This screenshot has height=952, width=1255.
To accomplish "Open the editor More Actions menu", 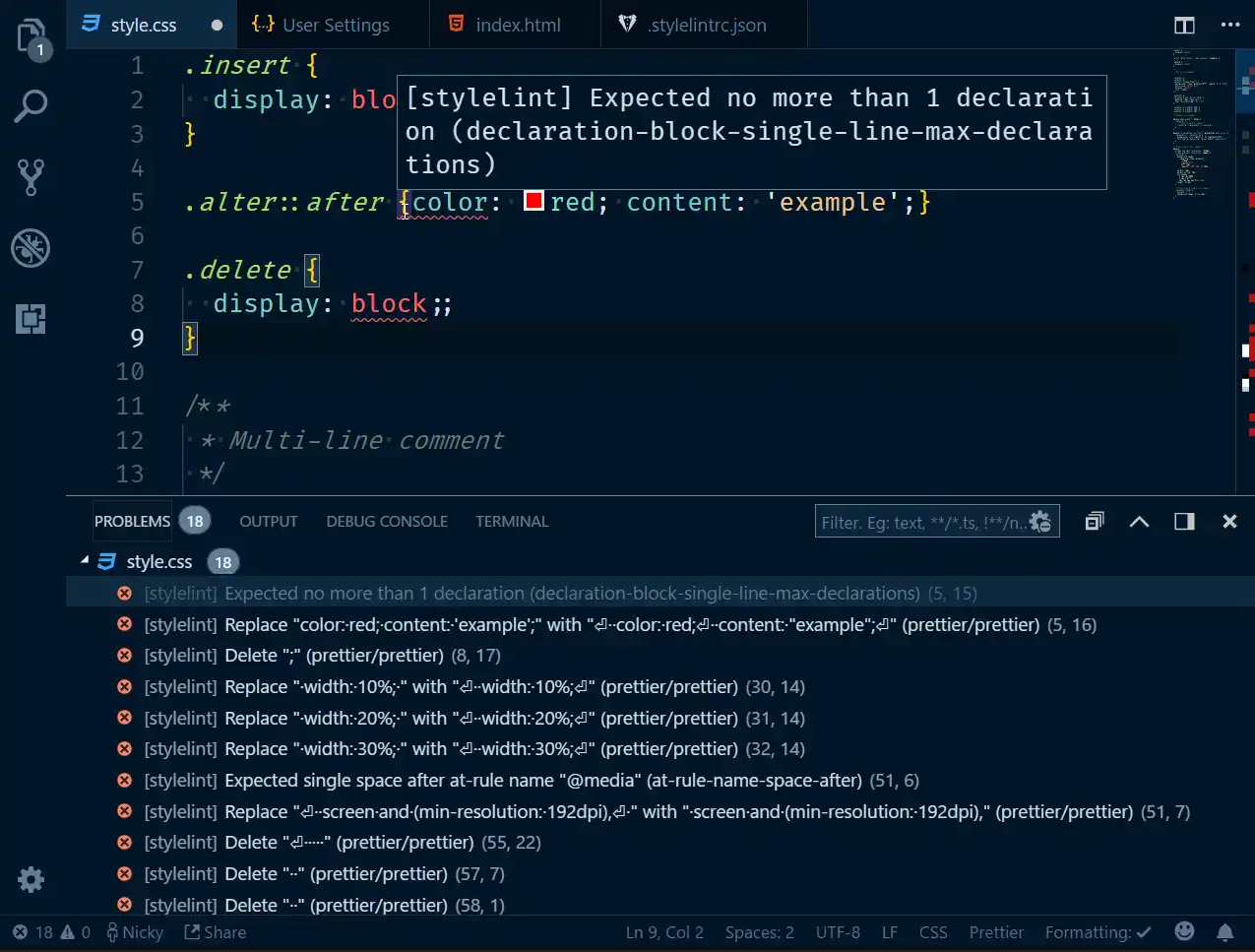I will point(1230,26).
